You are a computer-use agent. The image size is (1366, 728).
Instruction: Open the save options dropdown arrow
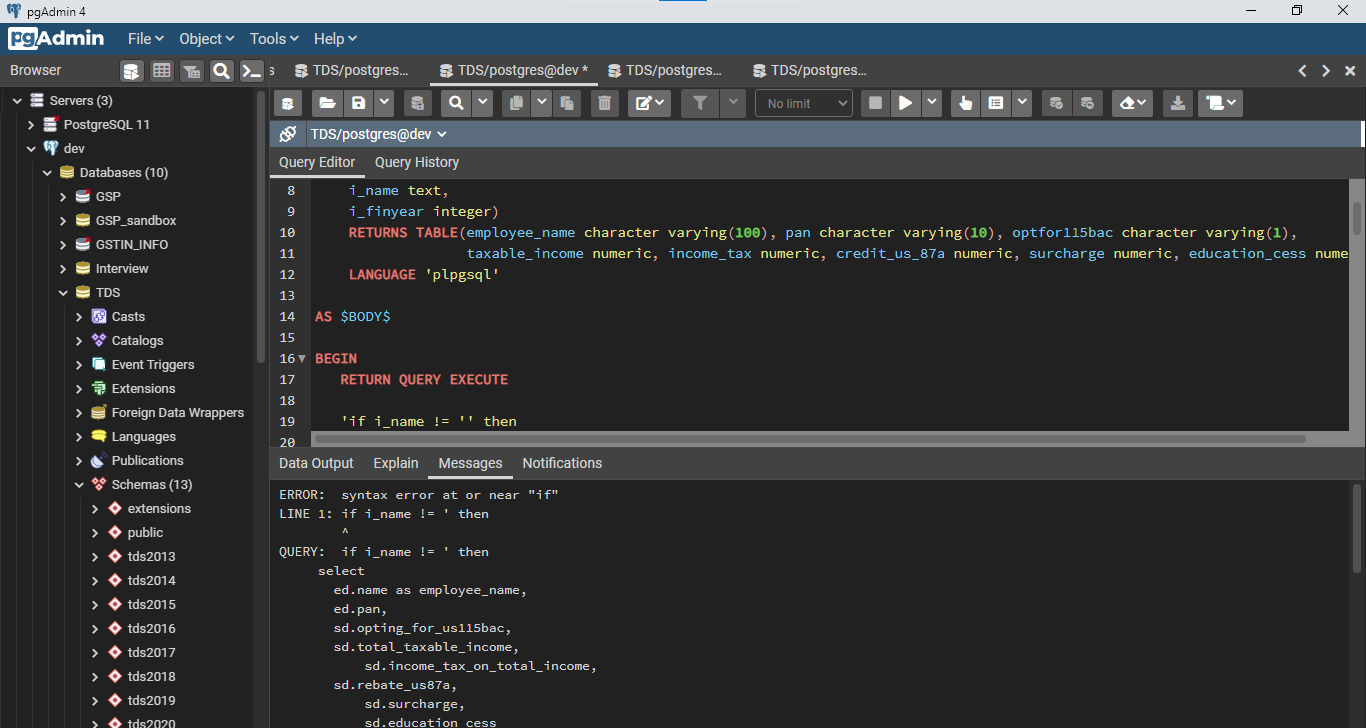tap(384, 103)
